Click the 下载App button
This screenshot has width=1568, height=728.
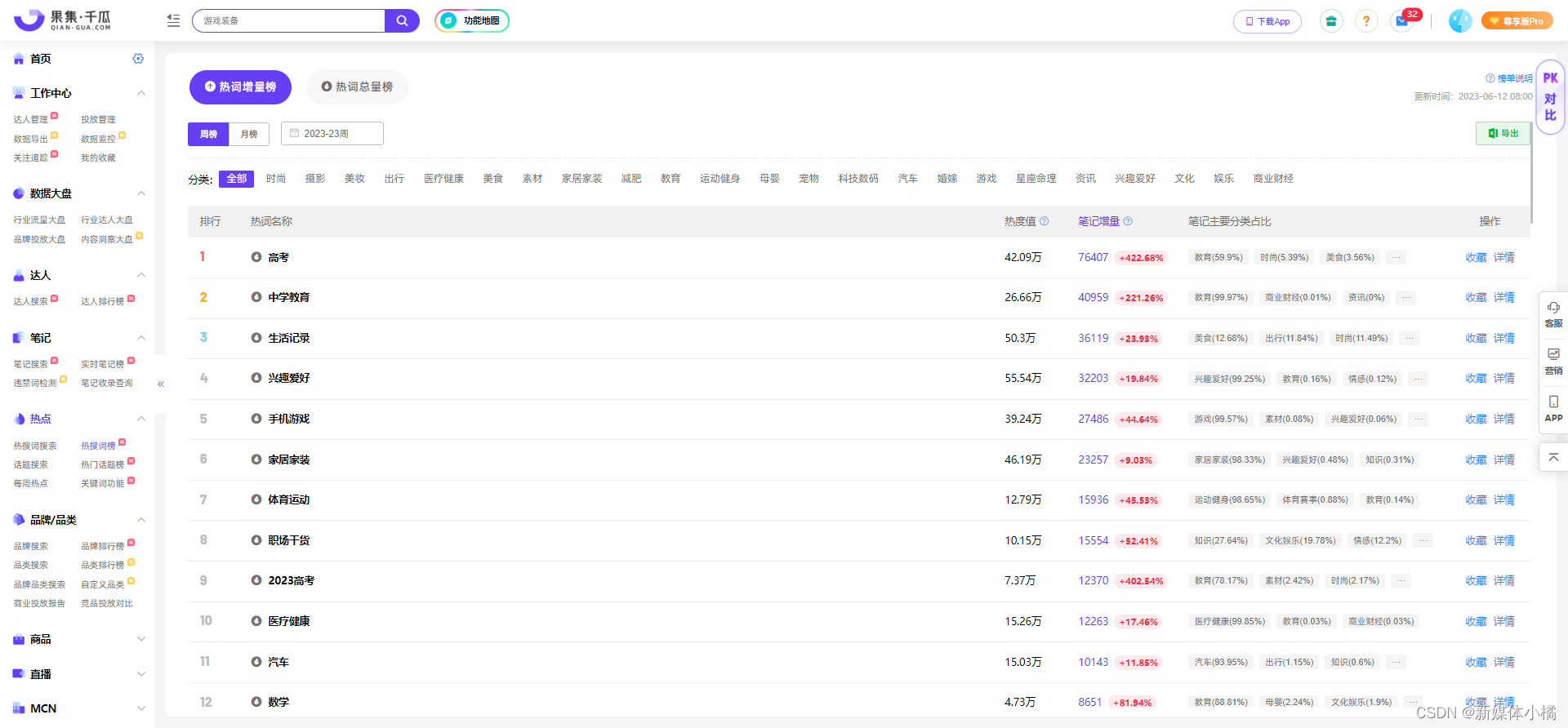pos(1267,21)
